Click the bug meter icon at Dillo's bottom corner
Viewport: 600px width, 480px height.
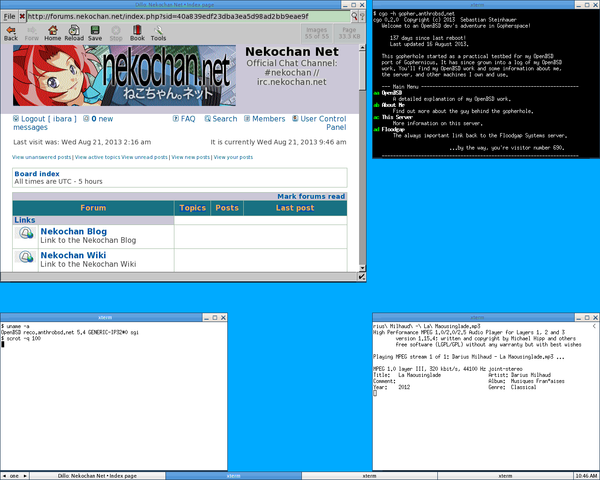tap(362, 276)
